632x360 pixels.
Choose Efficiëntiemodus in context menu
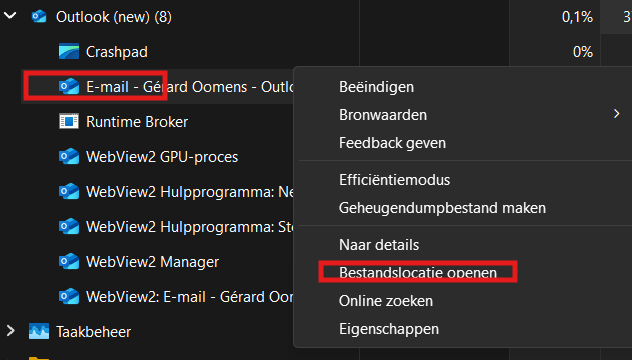click(x=394, y=180)
